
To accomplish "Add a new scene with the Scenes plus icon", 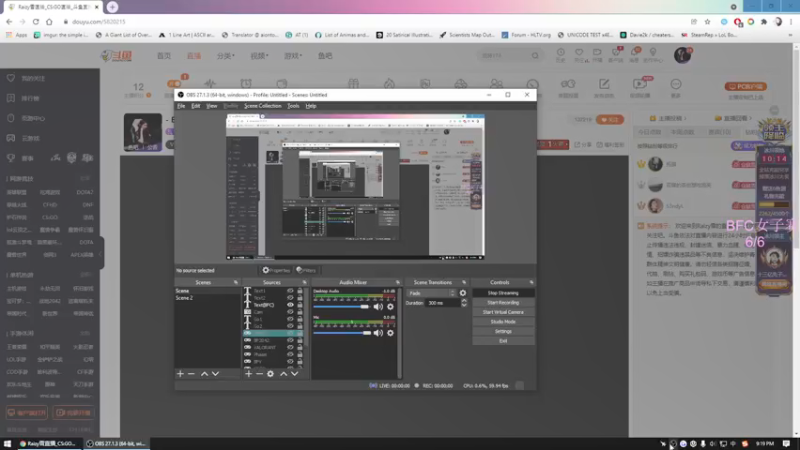I will tap(180, 374).
